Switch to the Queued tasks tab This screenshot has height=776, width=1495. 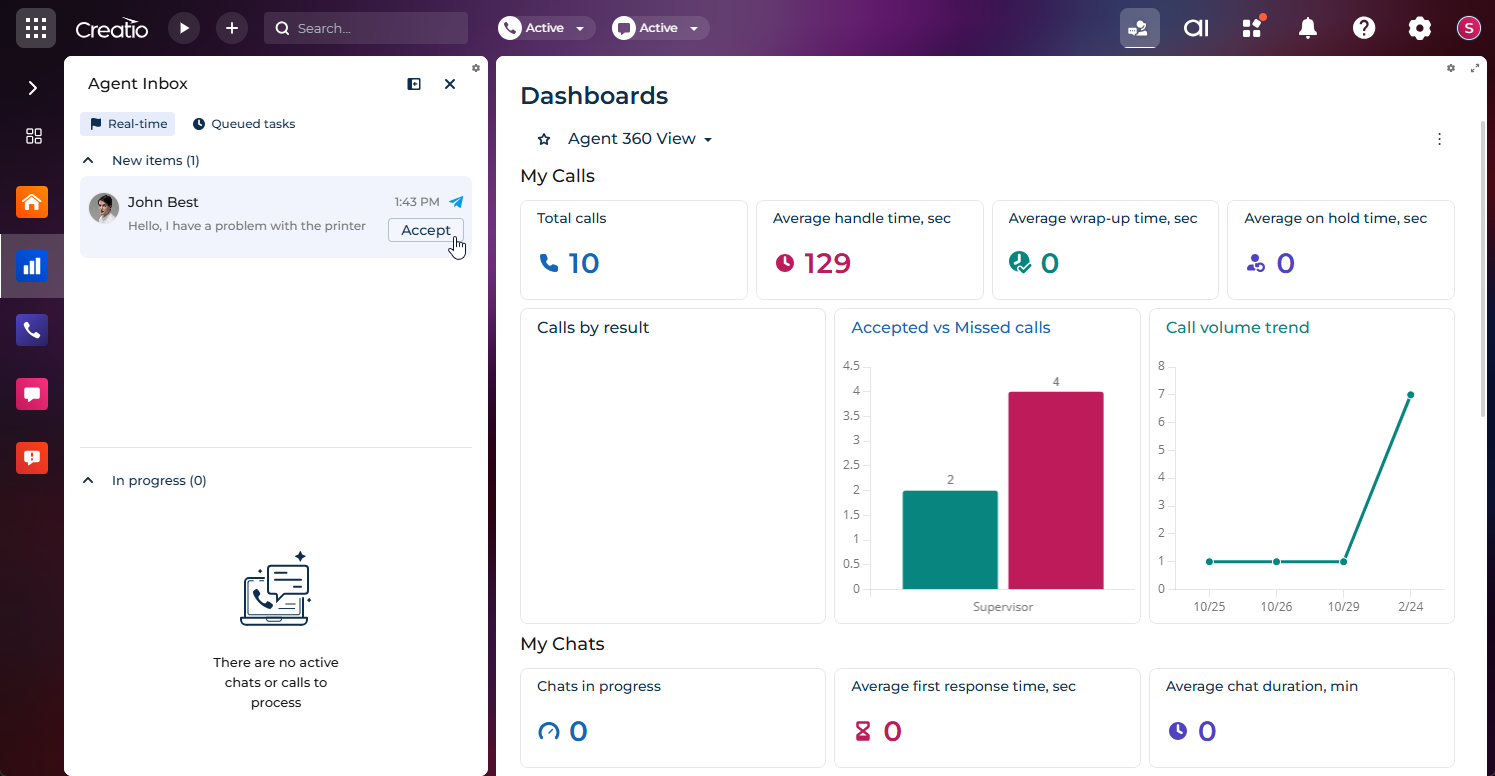coord(244,124)
